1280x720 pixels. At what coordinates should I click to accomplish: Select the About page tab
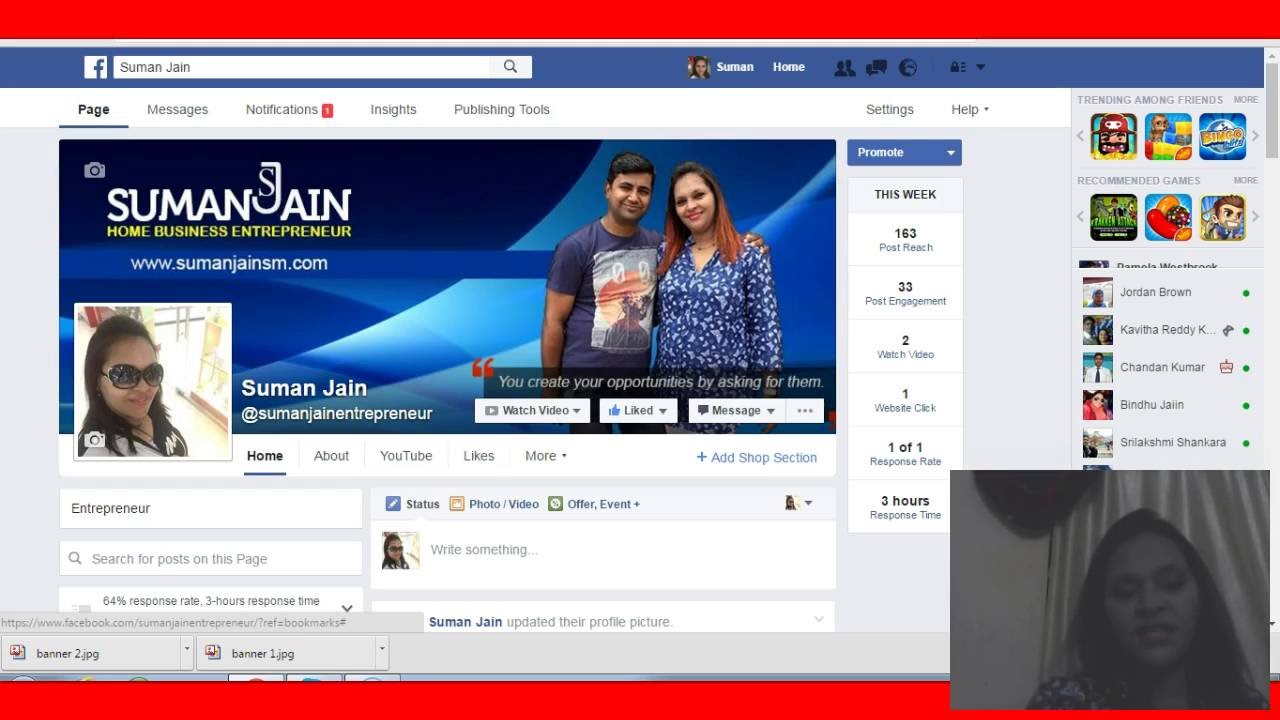(x=331, y=456)
